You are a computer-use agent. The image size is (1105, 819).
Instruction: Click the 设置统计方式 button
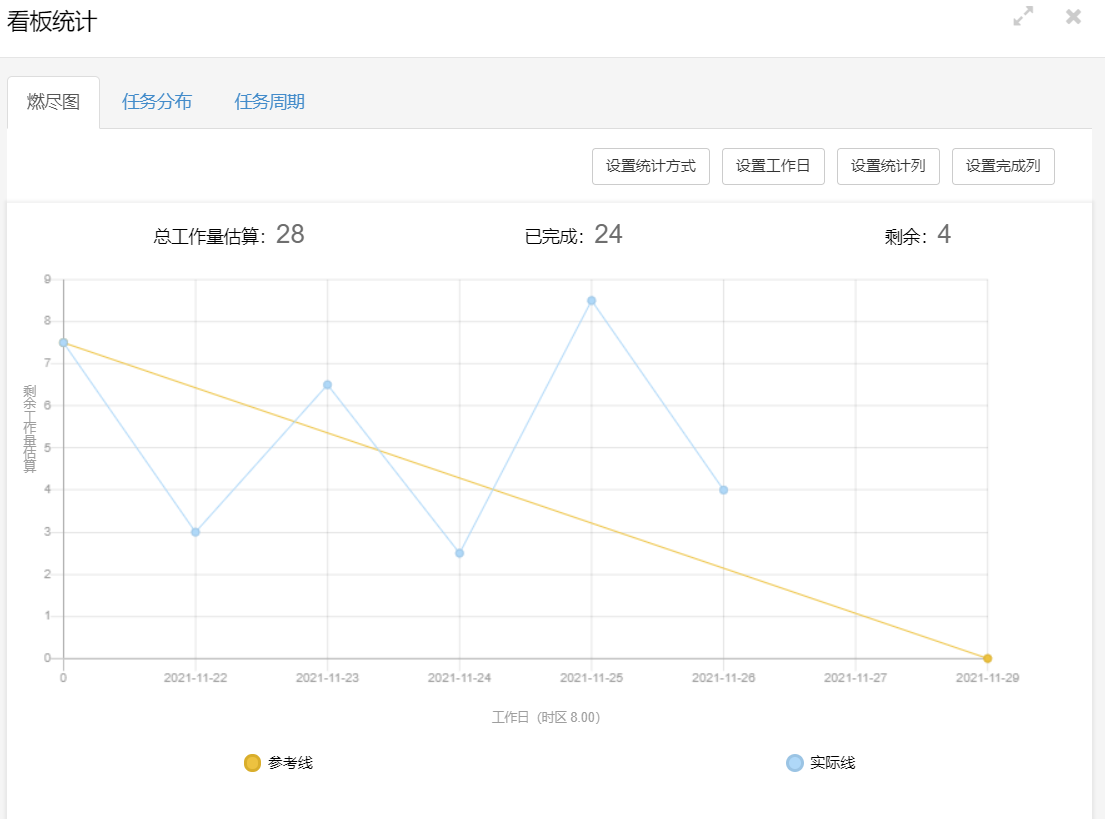650,166
